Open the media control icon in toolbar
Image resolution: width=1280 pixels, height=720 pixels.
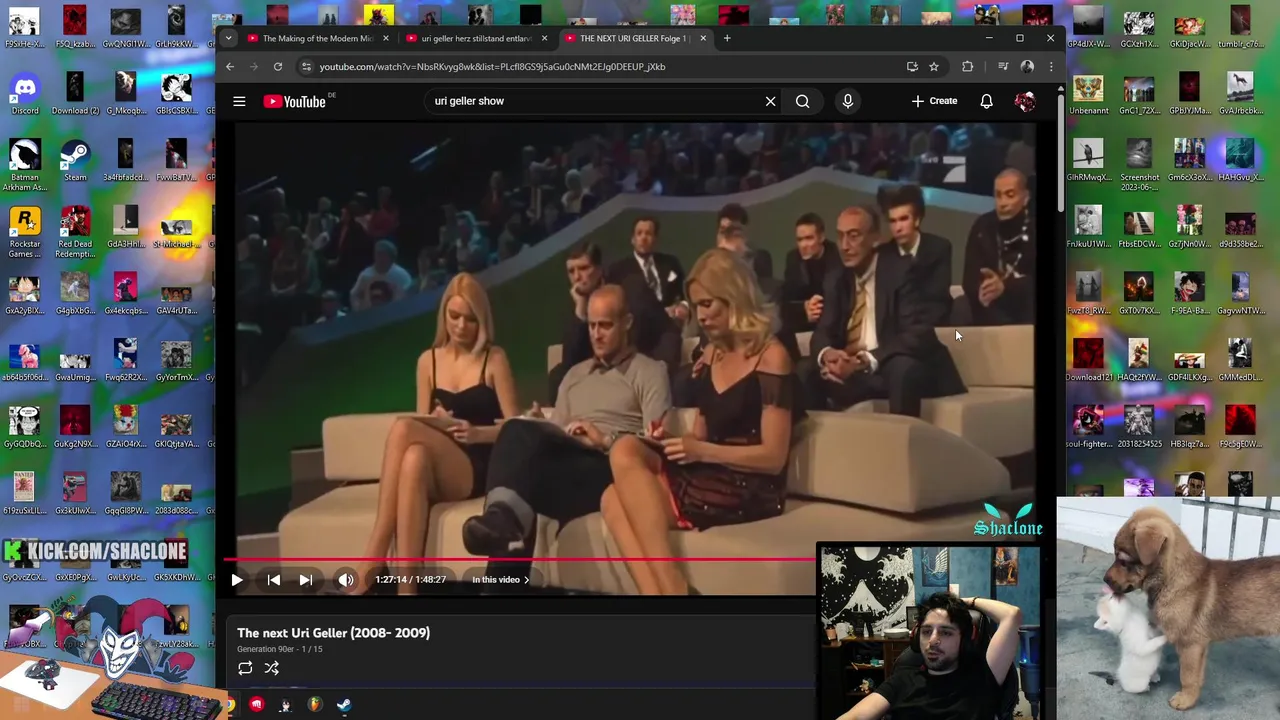pyautogui.click(x=1003, y=67)
